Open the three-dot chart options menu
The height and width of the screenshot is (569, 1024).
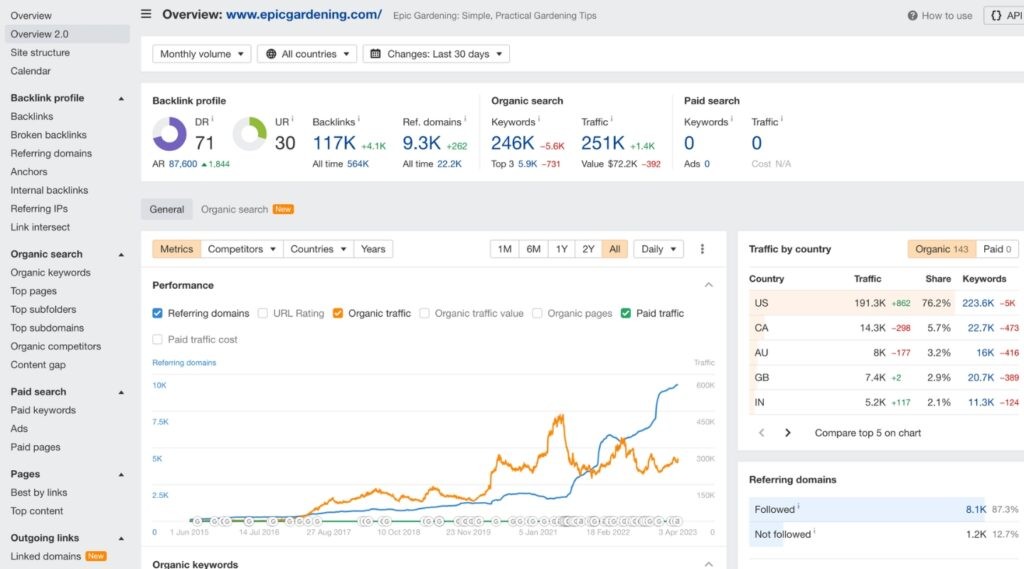tap(702, 249)
